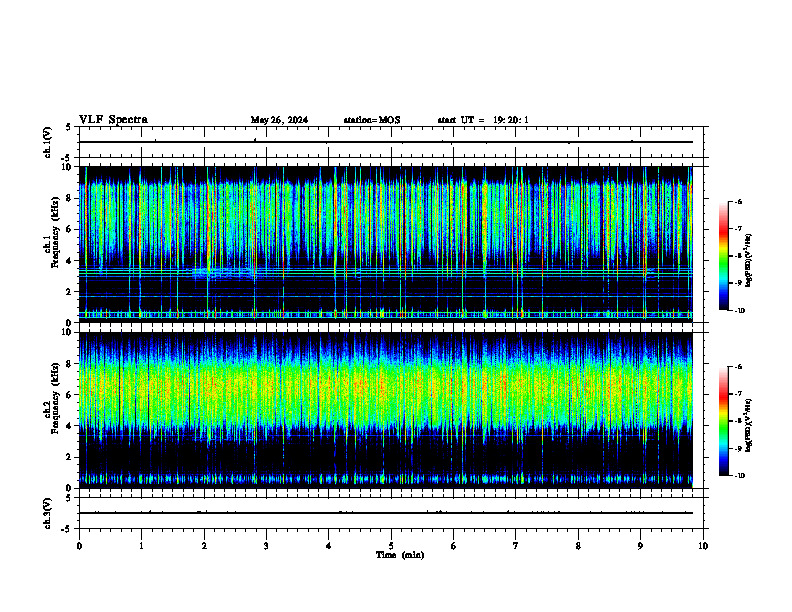Click the time axis tick label '7'

point(515,546)
